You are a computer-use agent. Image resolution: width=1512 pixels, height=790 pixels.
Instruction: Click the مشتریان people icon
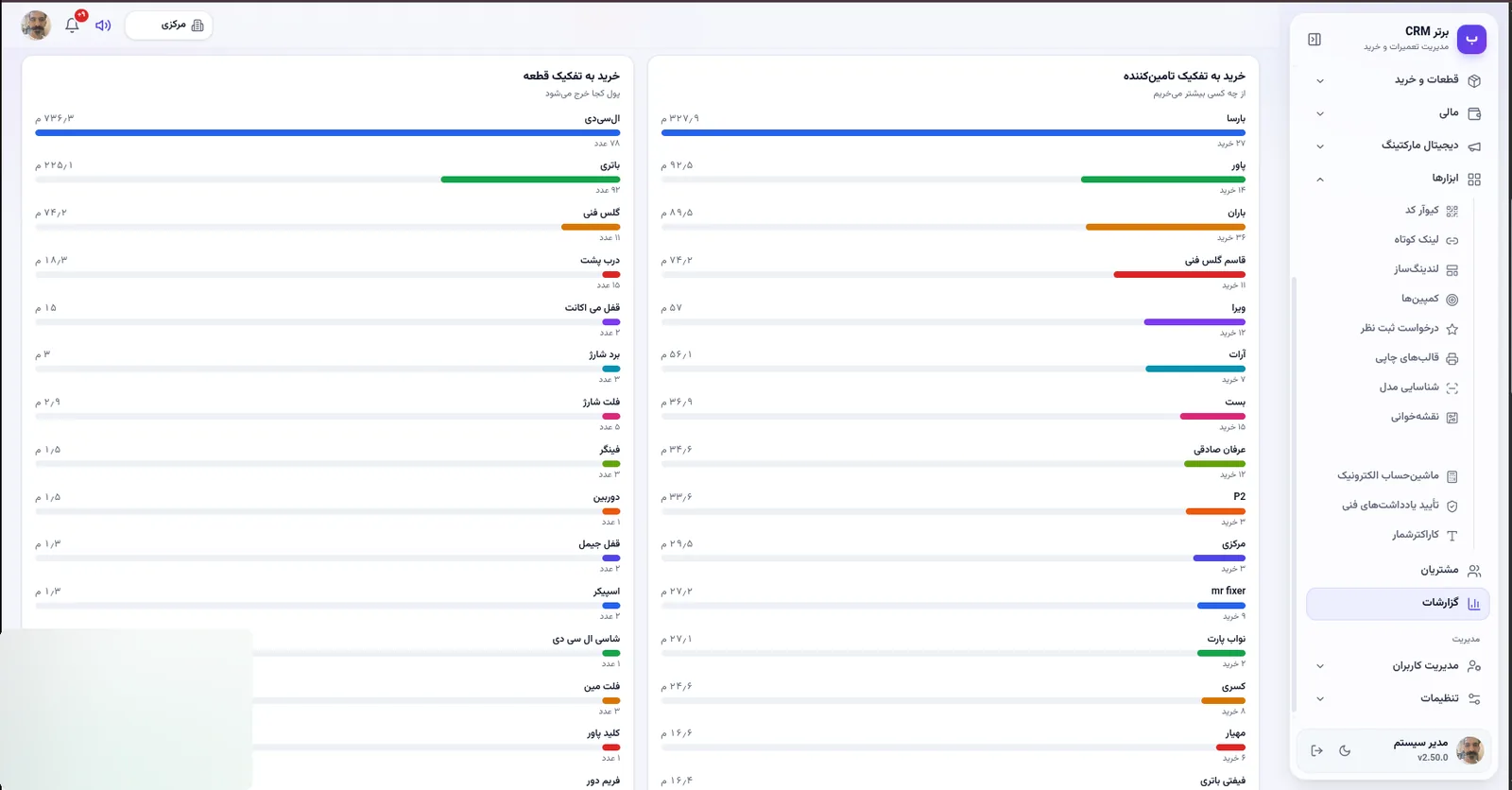(x=1474, y=571)
